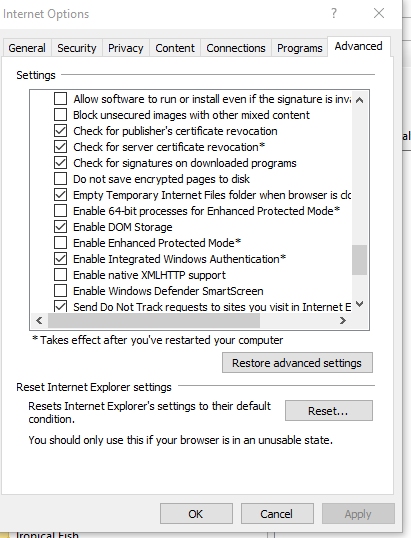Enable 64-bit processes for Enhanced Protected Mode

pos(61,211)
